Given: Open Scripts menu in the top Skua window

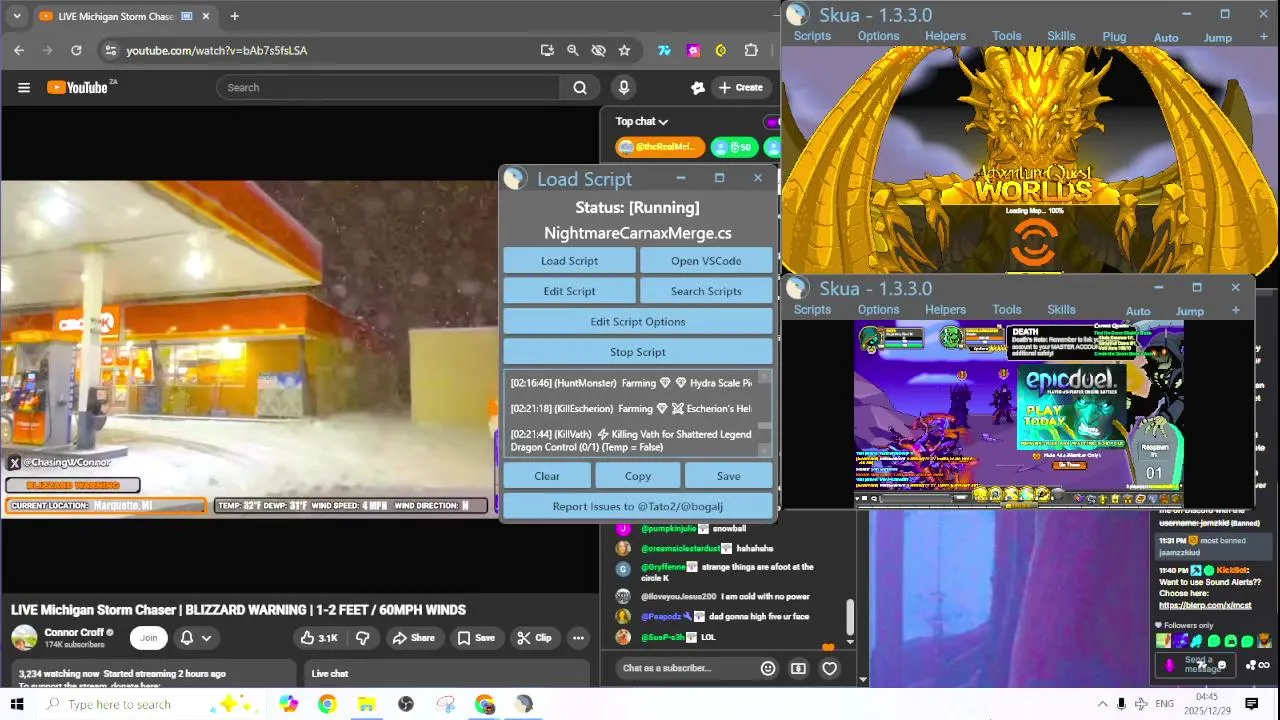Looking at the screenshot, I should [x=812, y=36].
